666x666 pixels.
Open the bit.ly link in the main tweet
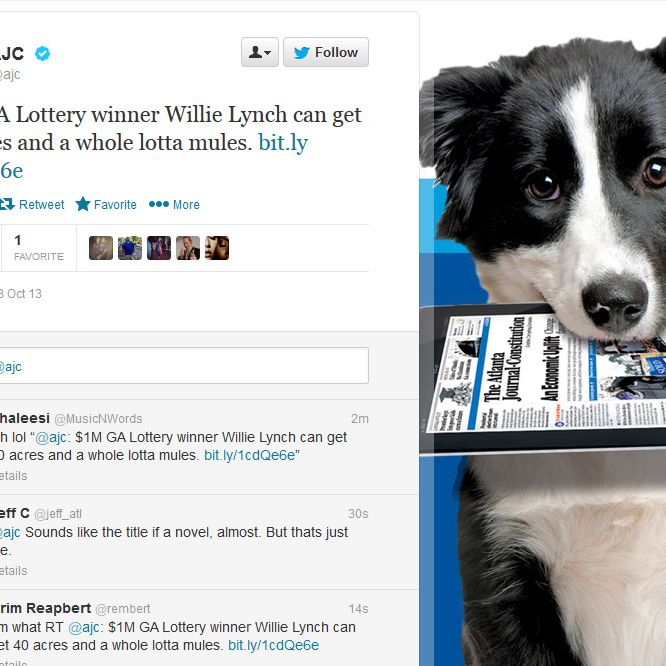point(283,143)
